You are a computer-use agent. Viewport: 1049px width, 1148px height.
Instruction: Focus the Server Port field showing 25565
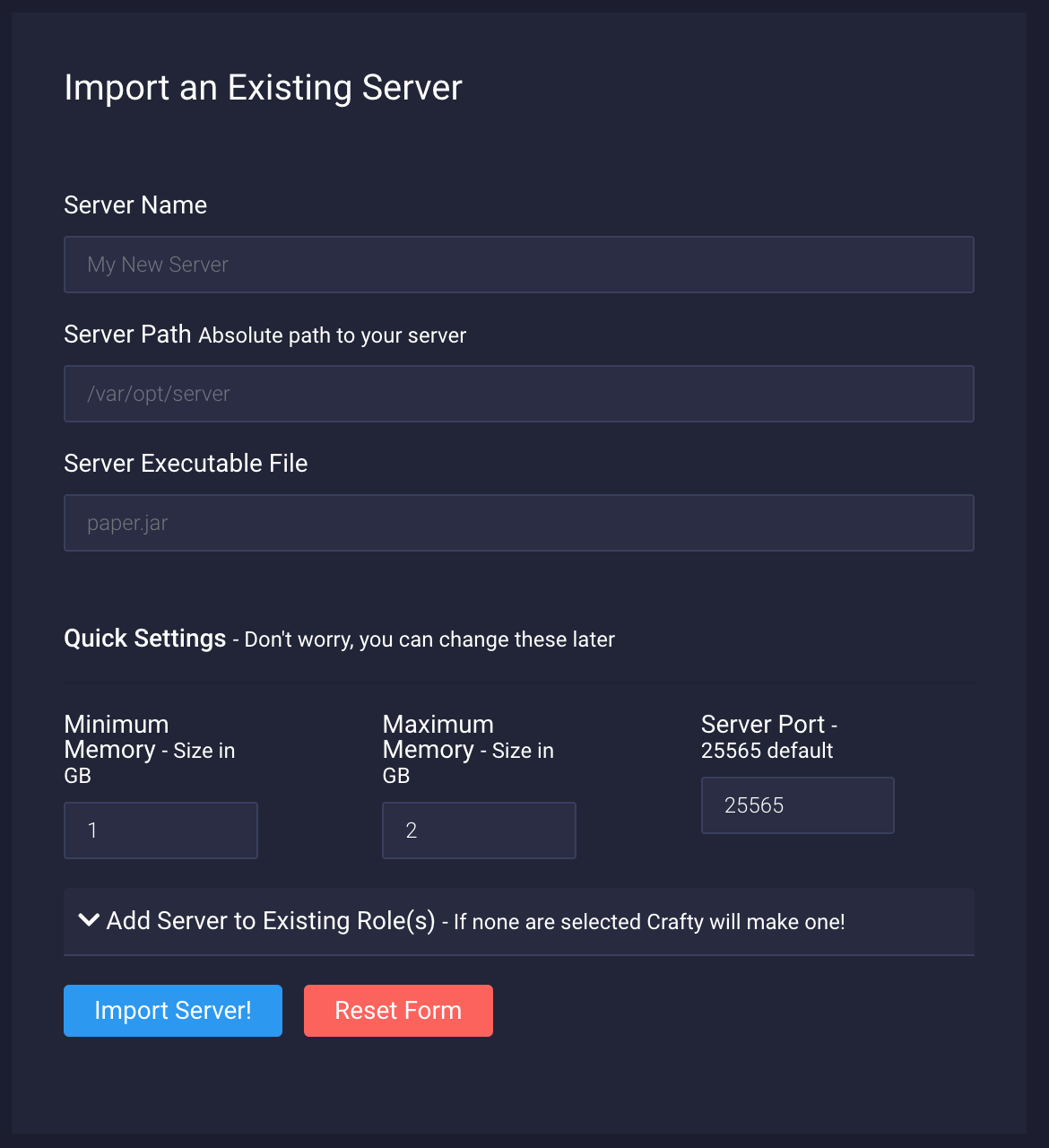point(797,805)
